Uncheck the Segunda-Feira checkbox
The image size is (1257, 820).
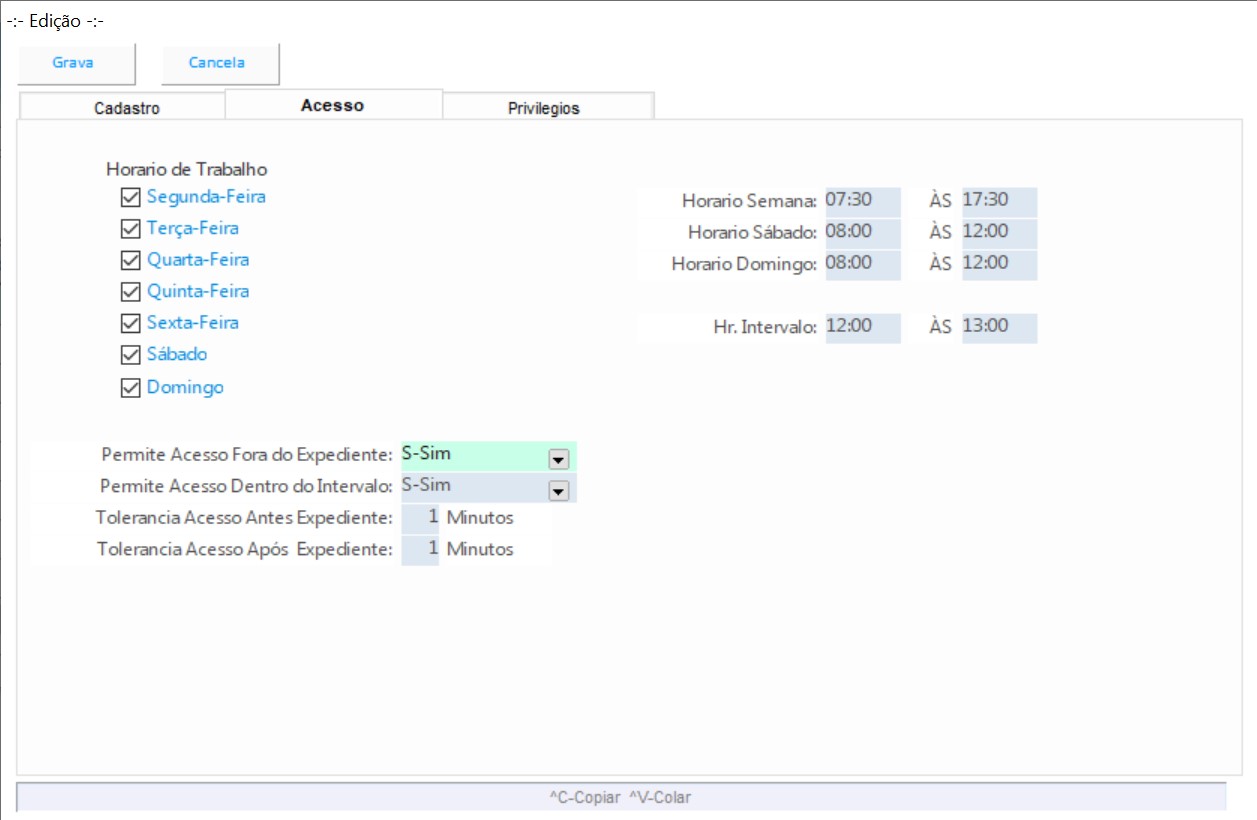click(x=129, y=197)
